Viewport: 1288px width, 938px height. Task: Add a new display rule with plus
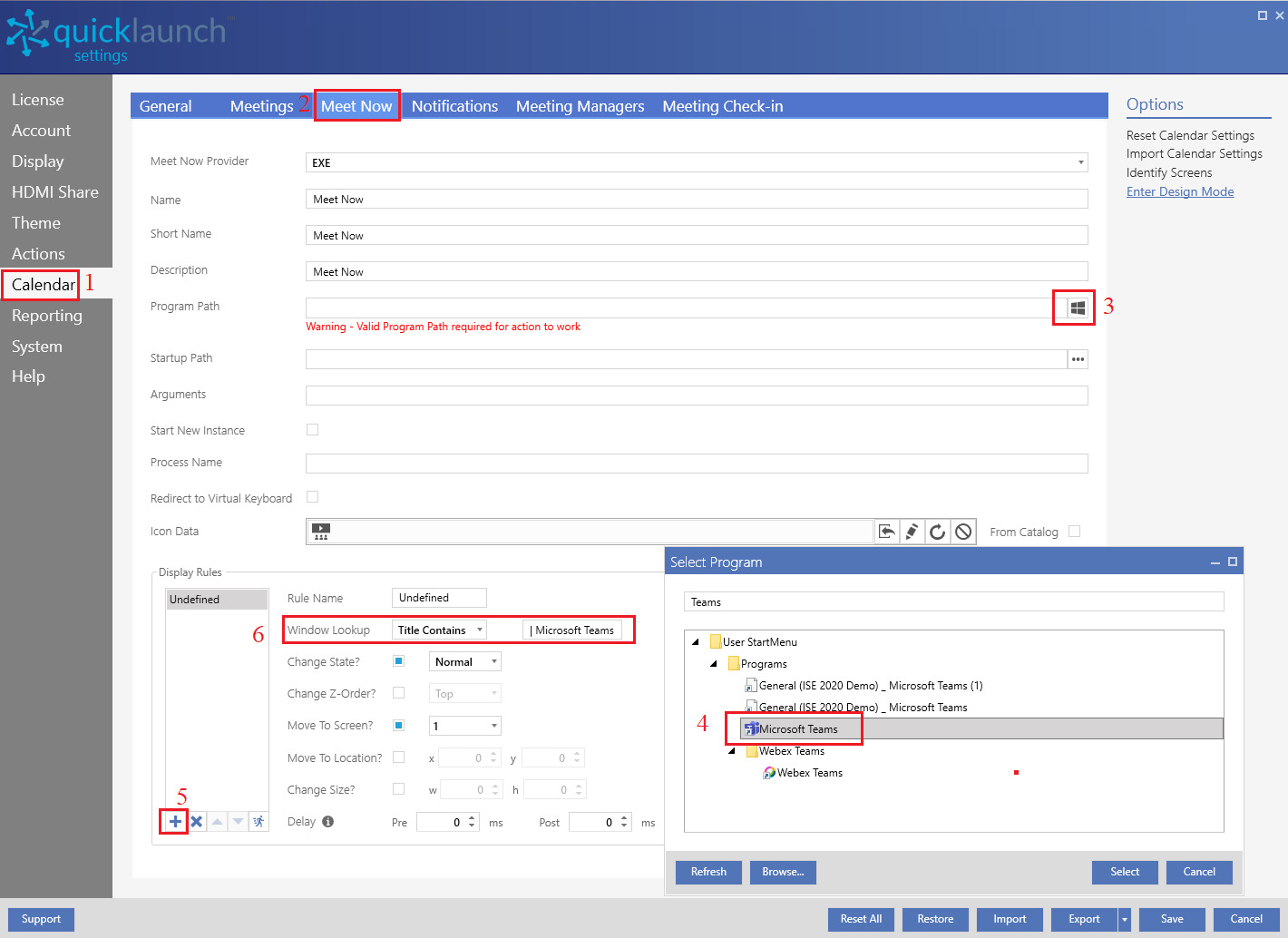[x=175, y=822]
